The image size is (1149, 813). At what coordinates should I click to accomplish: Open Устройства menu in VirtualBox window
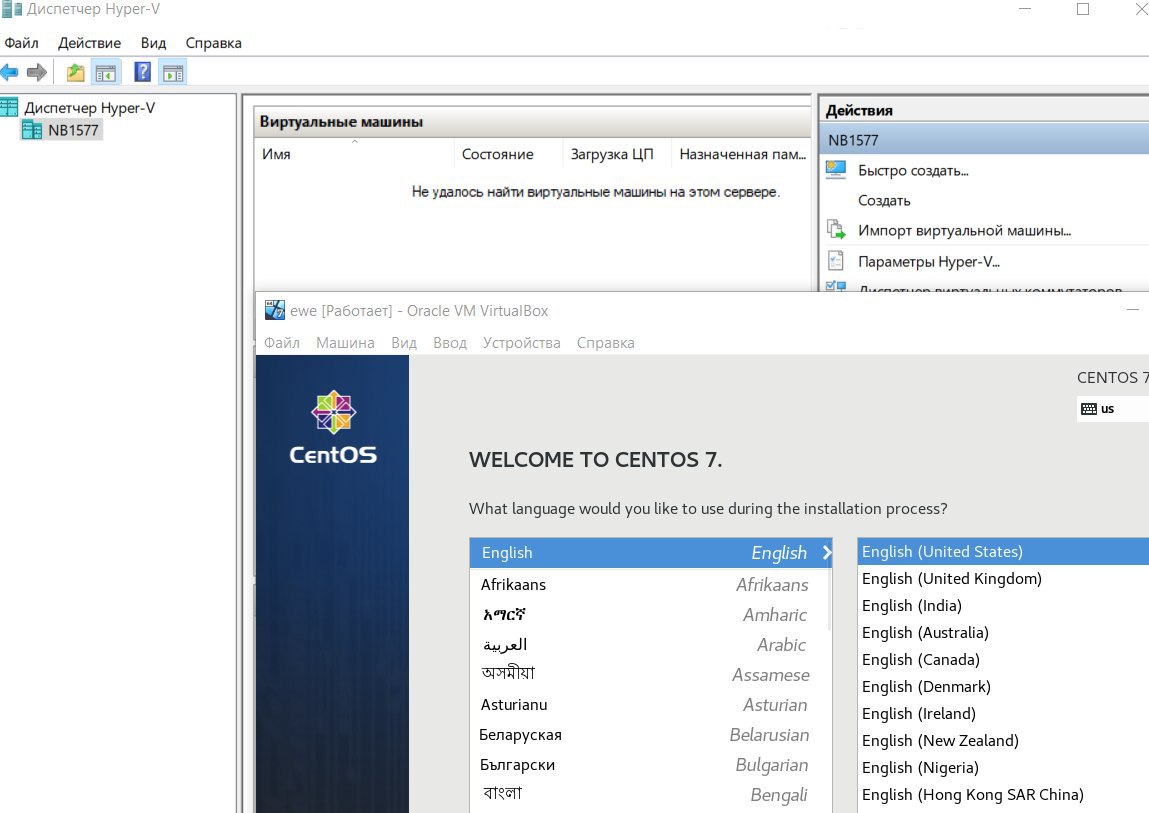[522, 342]
